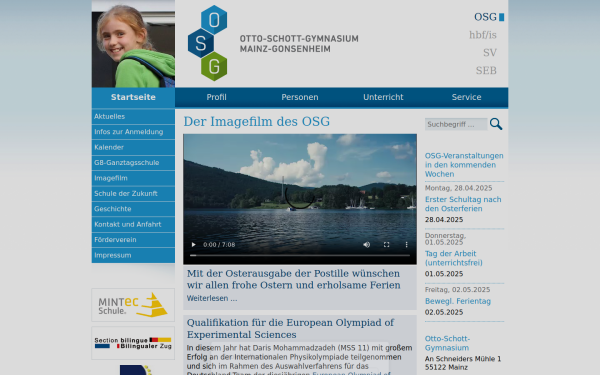Screen dimensions: 600x375
Task: Open the MINT-EC Schule badge
Action: click(133, 305)
